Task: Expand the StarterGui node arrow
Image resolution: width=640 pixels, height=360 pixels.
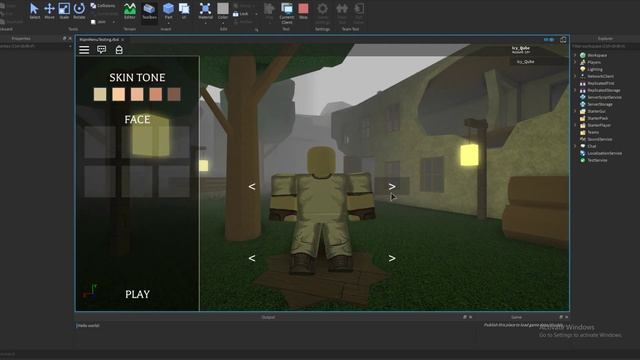Action: pos(576,111)
